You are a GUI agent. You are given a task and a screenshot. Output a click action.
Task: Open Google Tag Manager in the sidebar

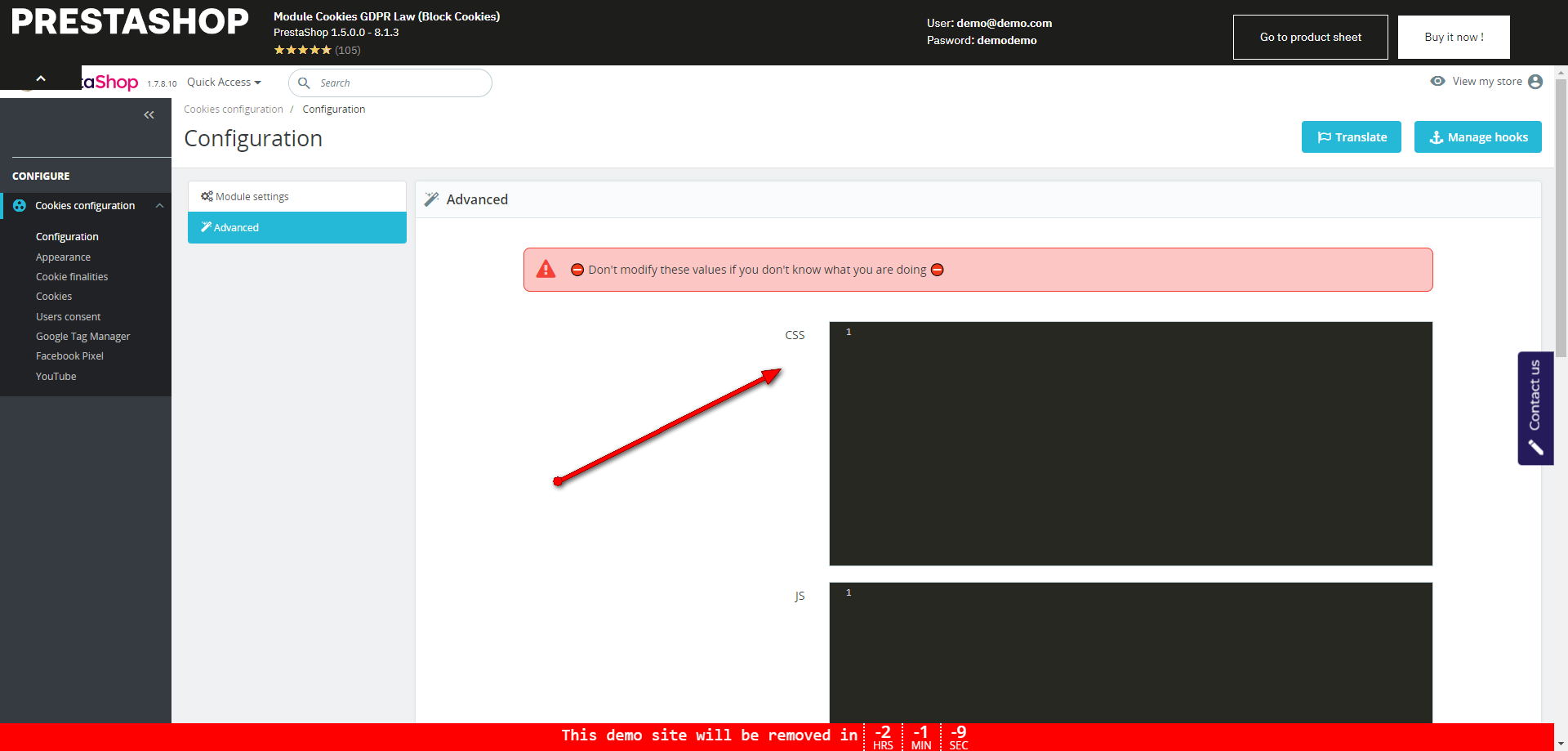(83, 337)
